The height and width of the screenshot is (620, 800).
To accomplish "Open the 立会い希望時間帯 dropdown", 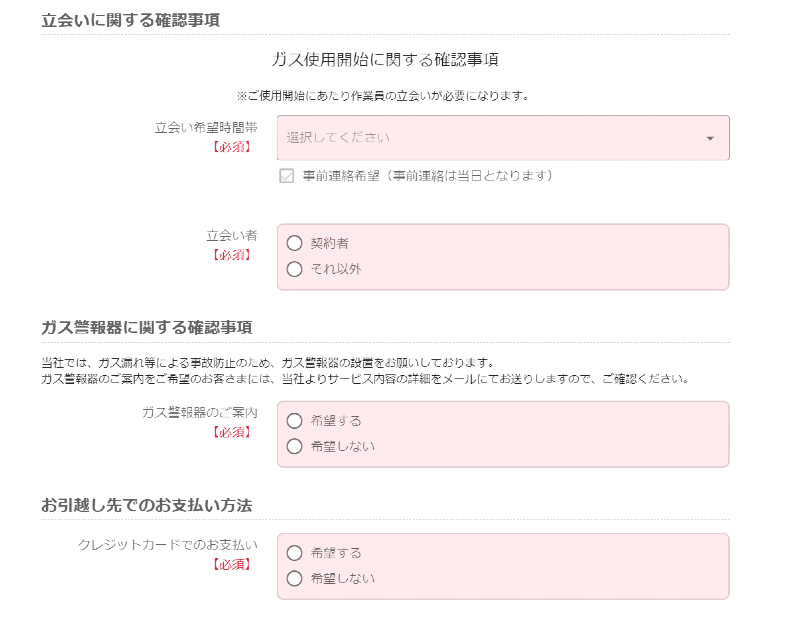I will pos(503,138).
